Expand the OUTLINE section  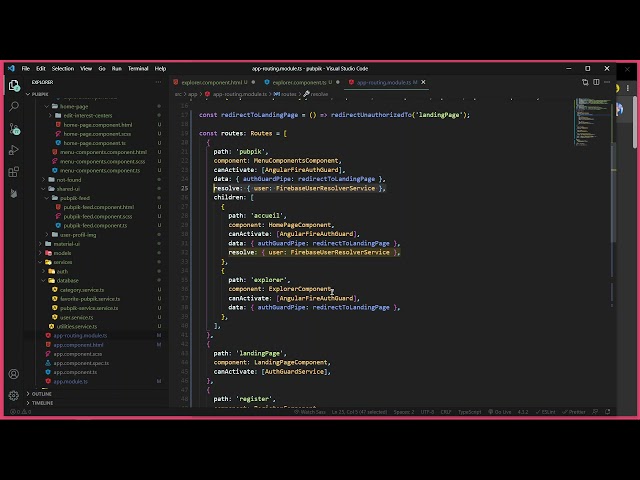pos(41,394)
